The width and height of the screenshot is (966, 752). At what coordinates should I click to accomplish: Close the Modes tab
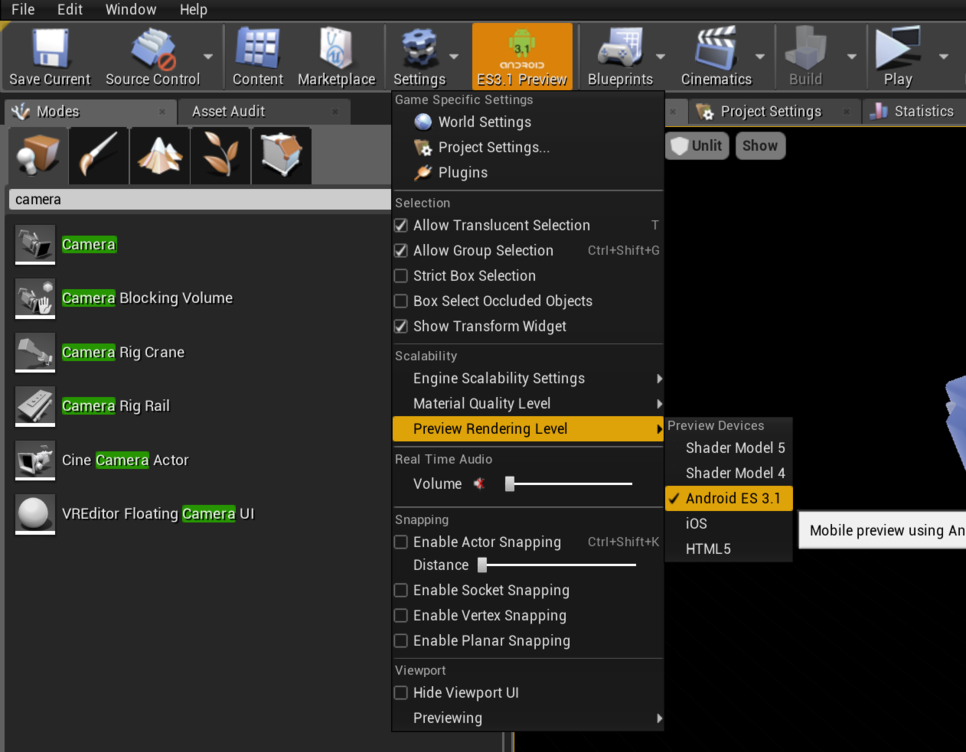pos(162,111)
